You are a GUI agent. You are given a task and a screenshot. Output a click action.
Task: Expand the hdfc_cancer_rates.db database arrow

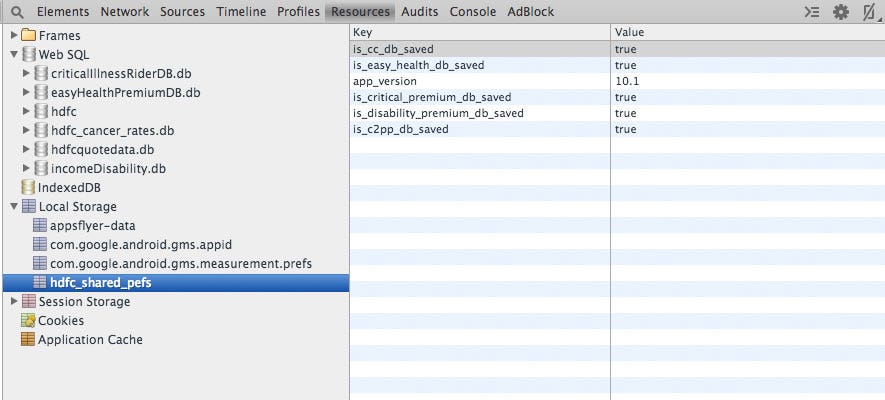tap(26, 131)
